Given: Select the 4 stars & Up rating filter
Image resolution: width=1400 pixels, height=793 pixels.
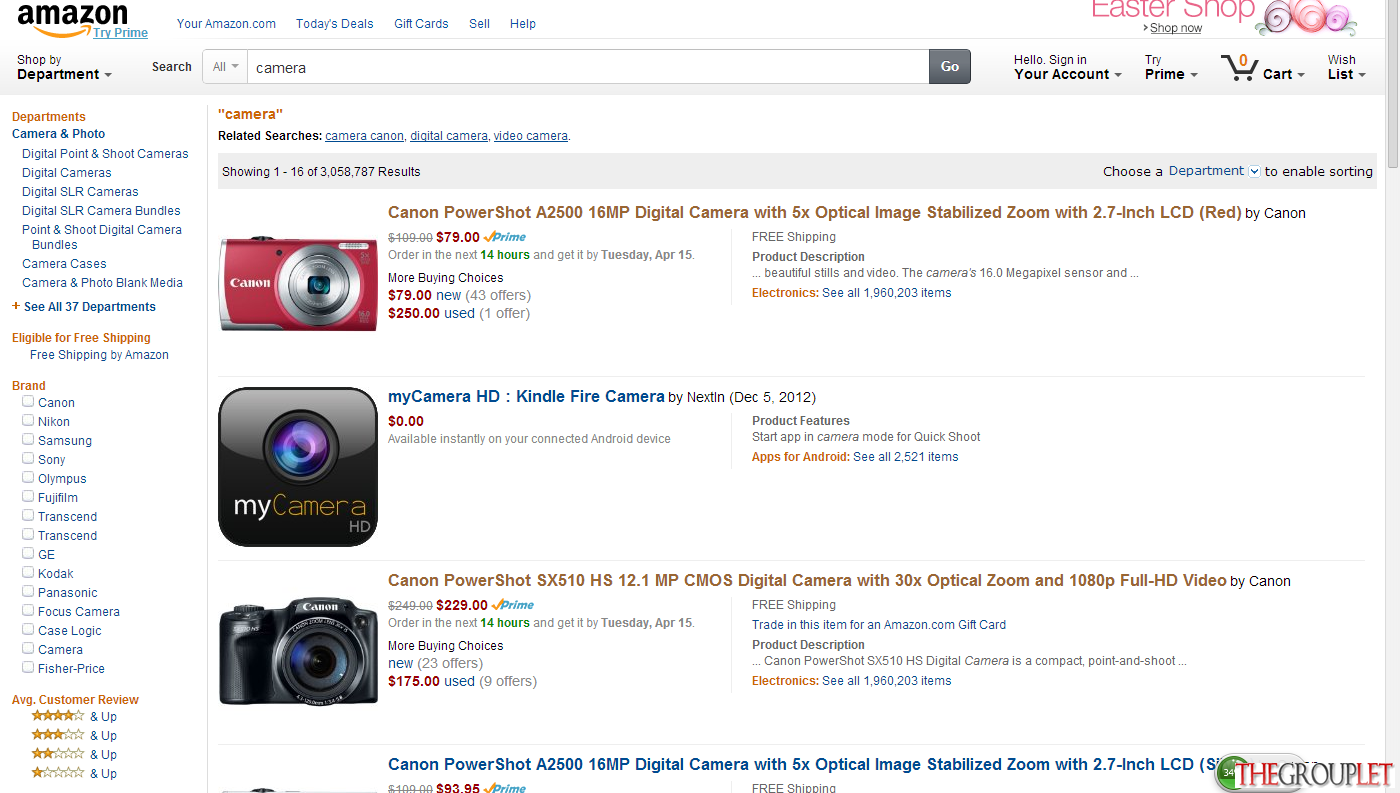Looking at the screenshot, I should coord(74,716).
